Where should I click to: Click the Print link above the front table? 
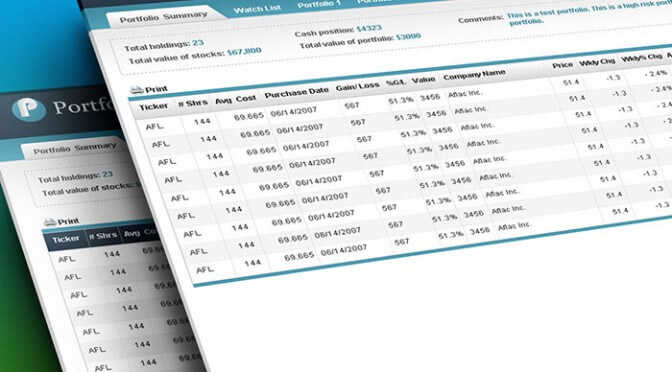point(156,89)
